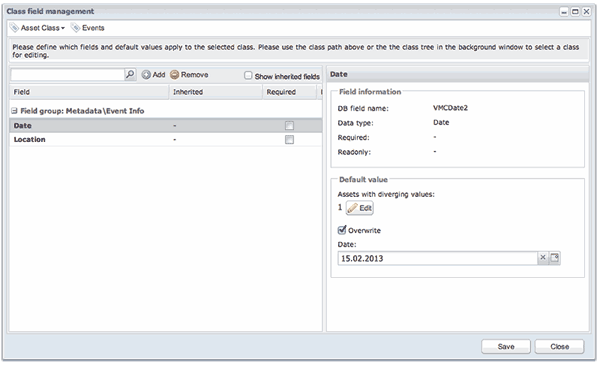
Task: Click the Add field button
Action: [153, 75]
